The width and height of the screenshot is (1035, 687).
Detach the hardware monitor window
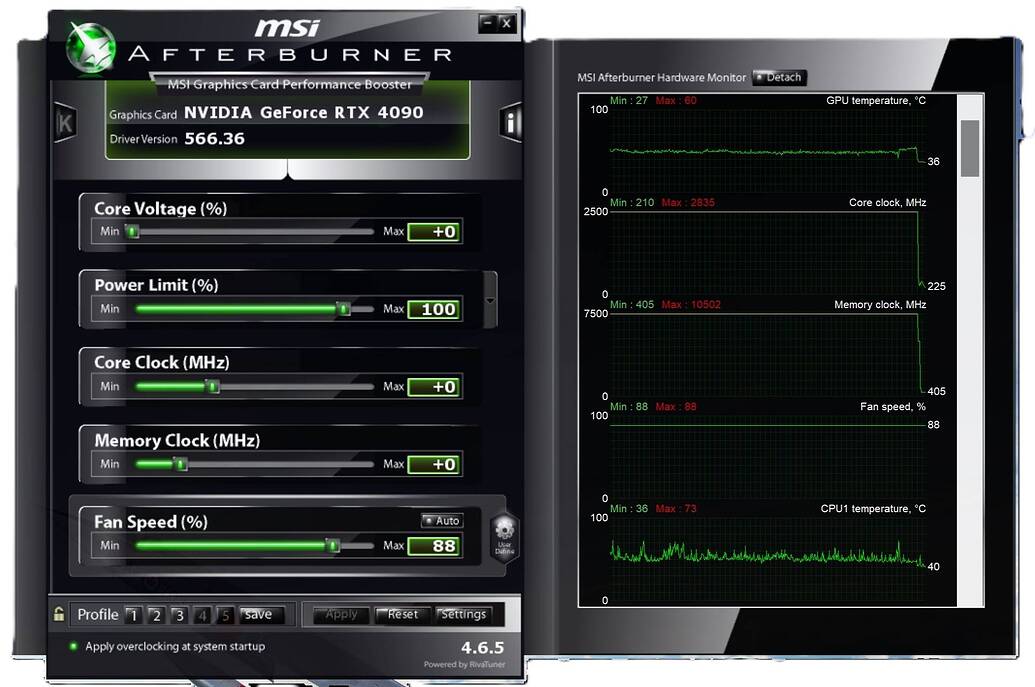[779, 77]
